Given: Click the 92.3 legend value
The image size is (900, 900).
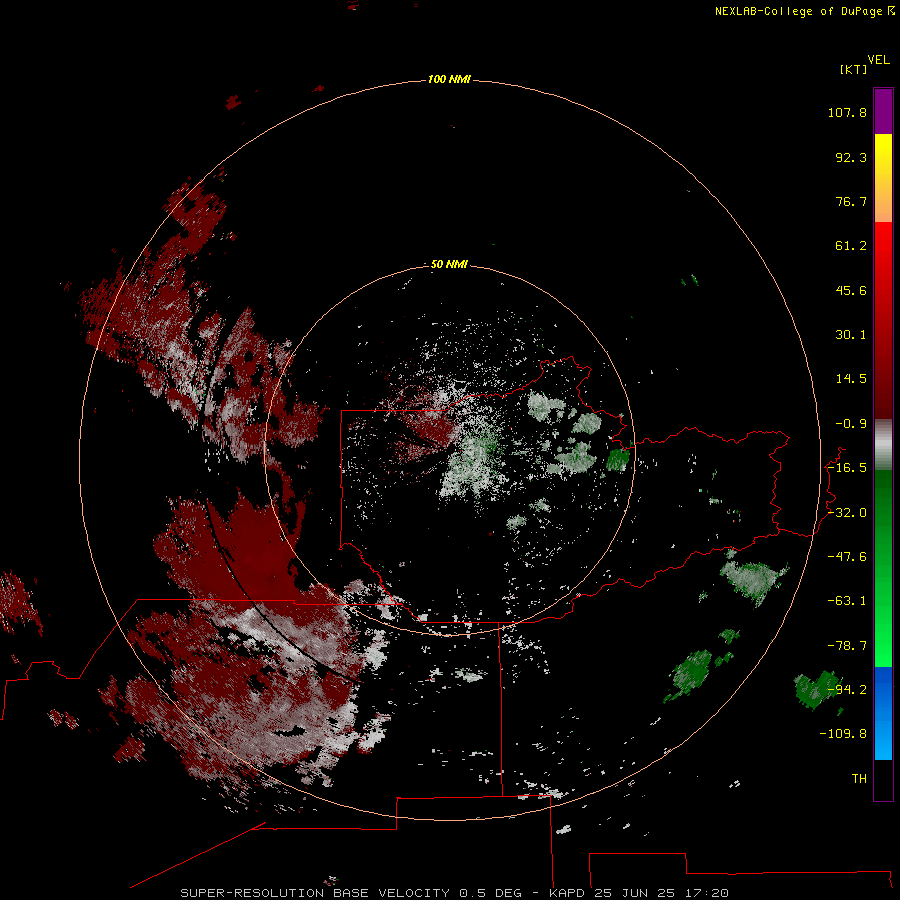Looking at the screenshot, I should [851, 157].
